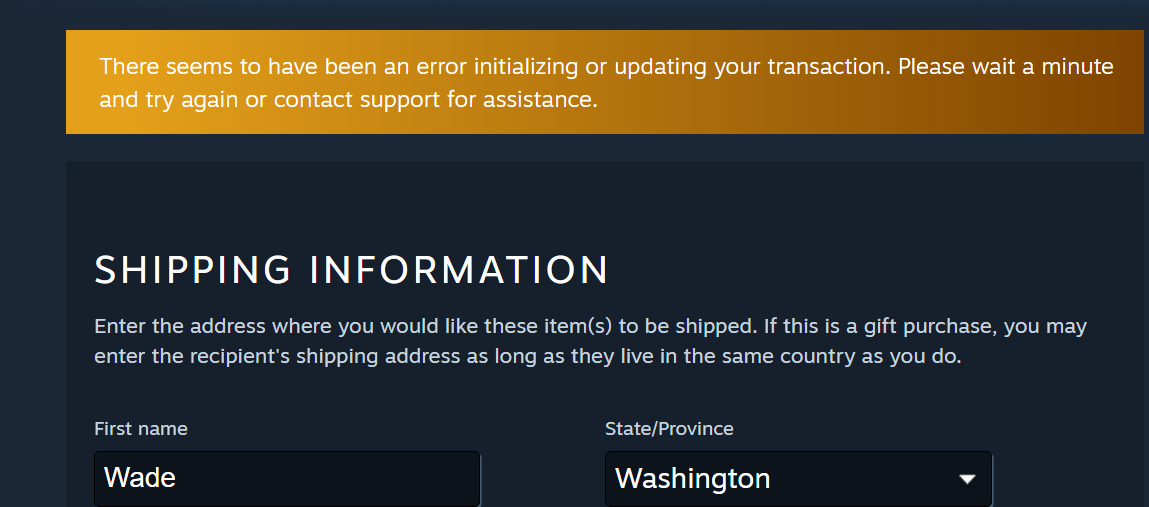
Task: Click the shipping address instructions paragraph
Action: pyautogui.click(x=591, y=341)
